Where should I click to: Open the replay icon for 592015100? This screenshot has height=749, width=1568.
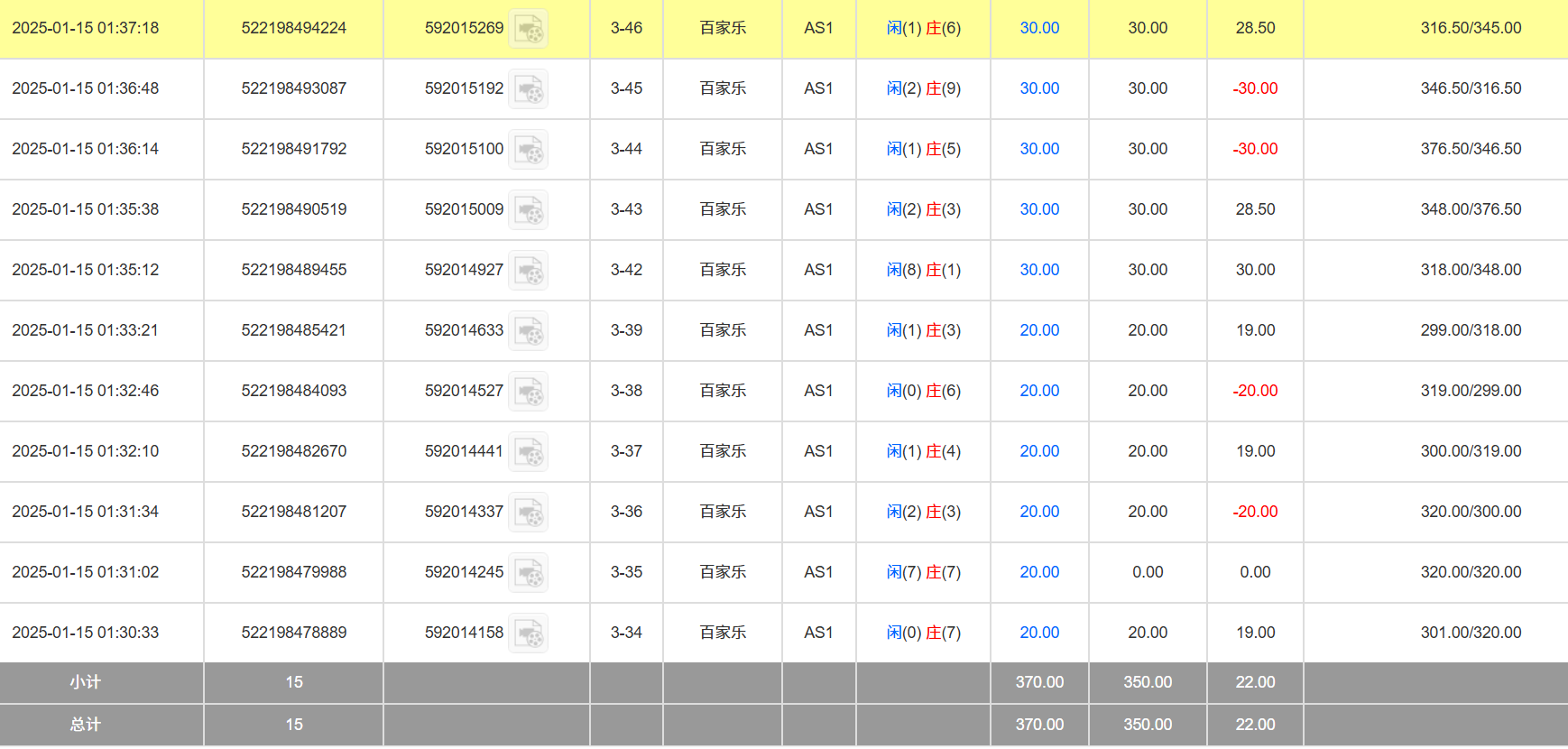(528, 150)
